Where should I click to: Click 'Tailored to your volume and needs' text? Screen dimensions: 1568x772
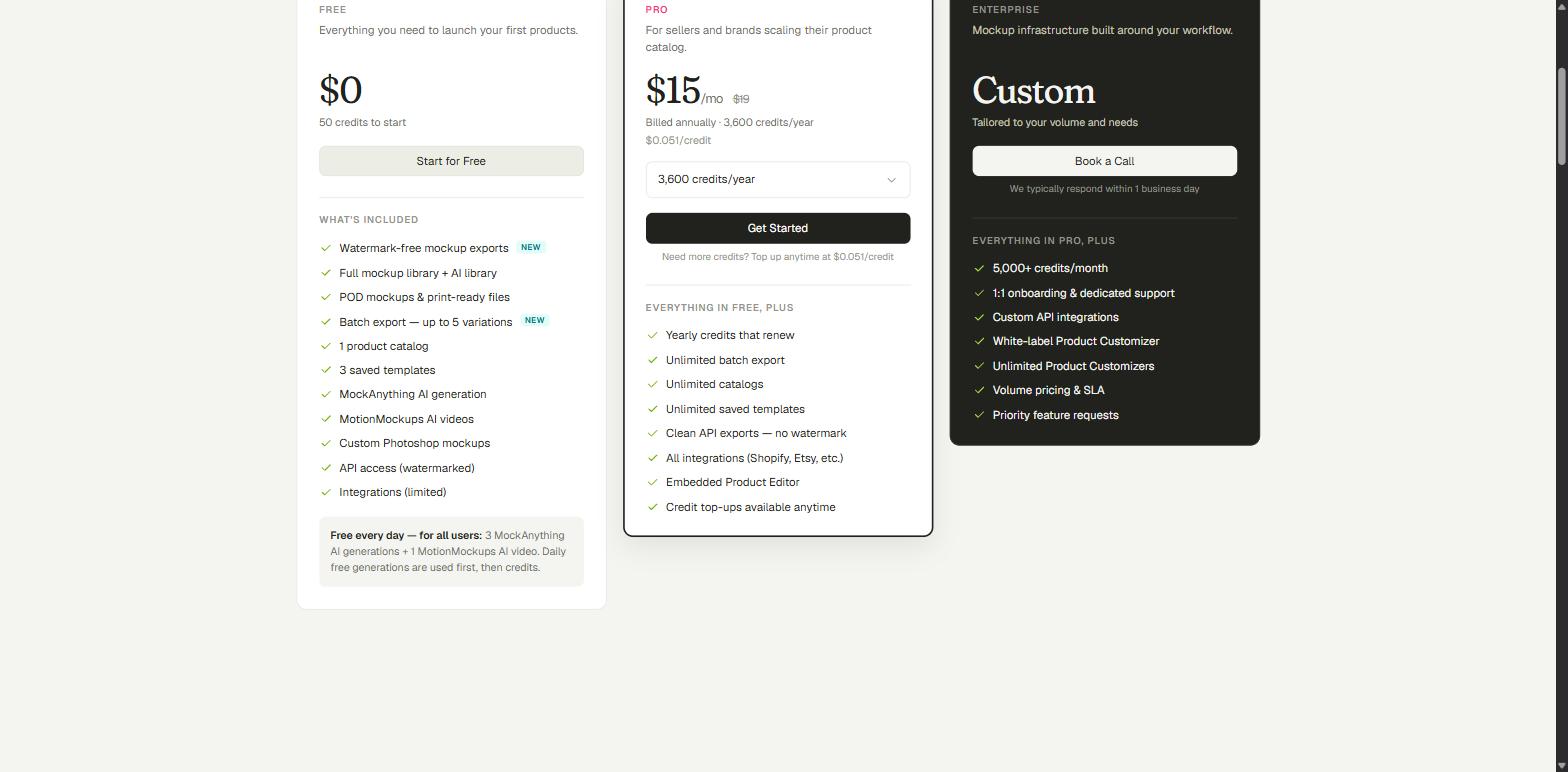pyautogui.click(x=1055, y=123)
